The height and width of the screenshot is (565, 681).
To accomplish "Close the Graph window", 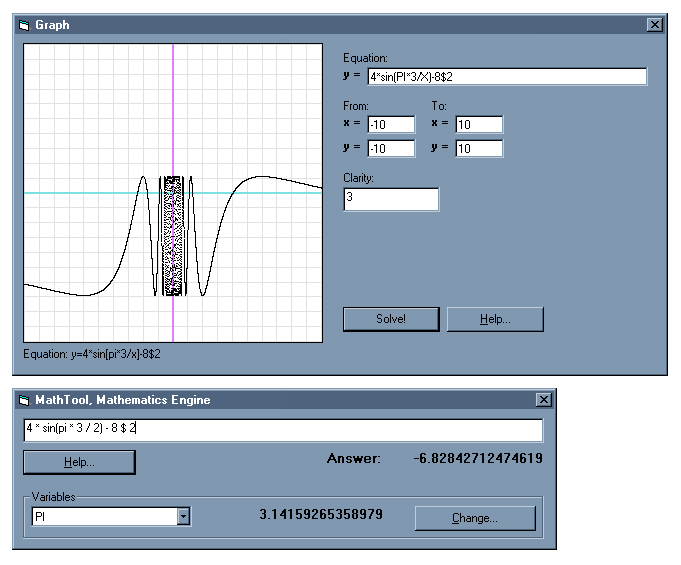I will (655, 25).
